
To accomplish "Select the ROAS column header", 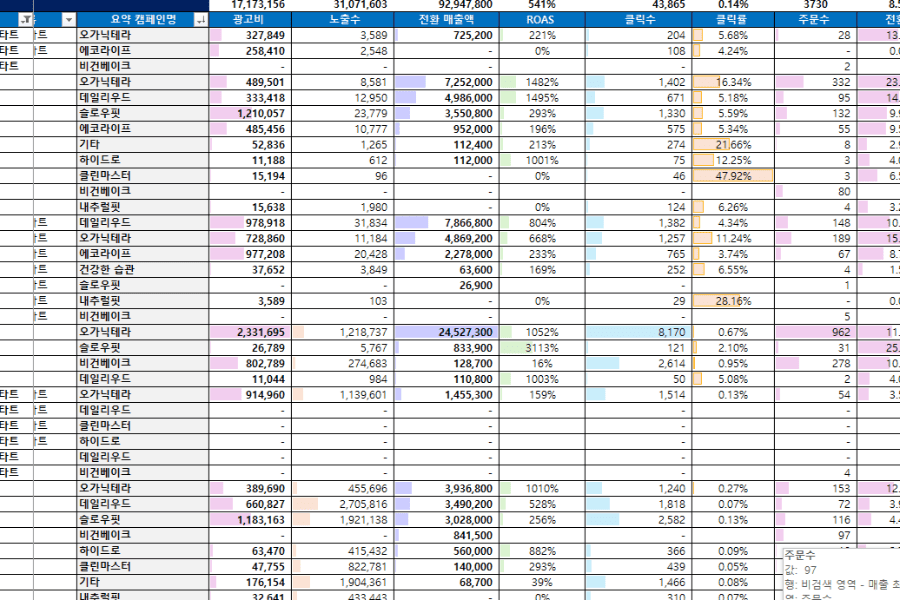I will [x=542, y=20].
